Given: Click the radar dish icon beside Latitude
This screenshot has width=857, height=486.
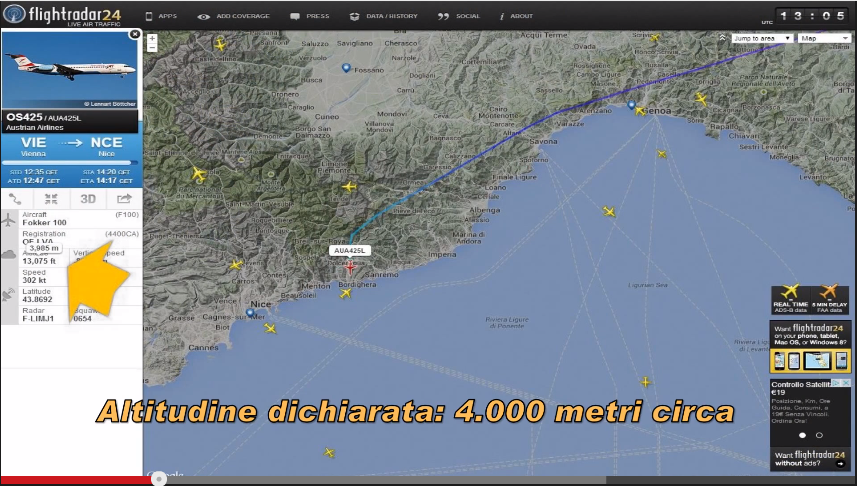Looking at the screenshot, I should point(9,295).
